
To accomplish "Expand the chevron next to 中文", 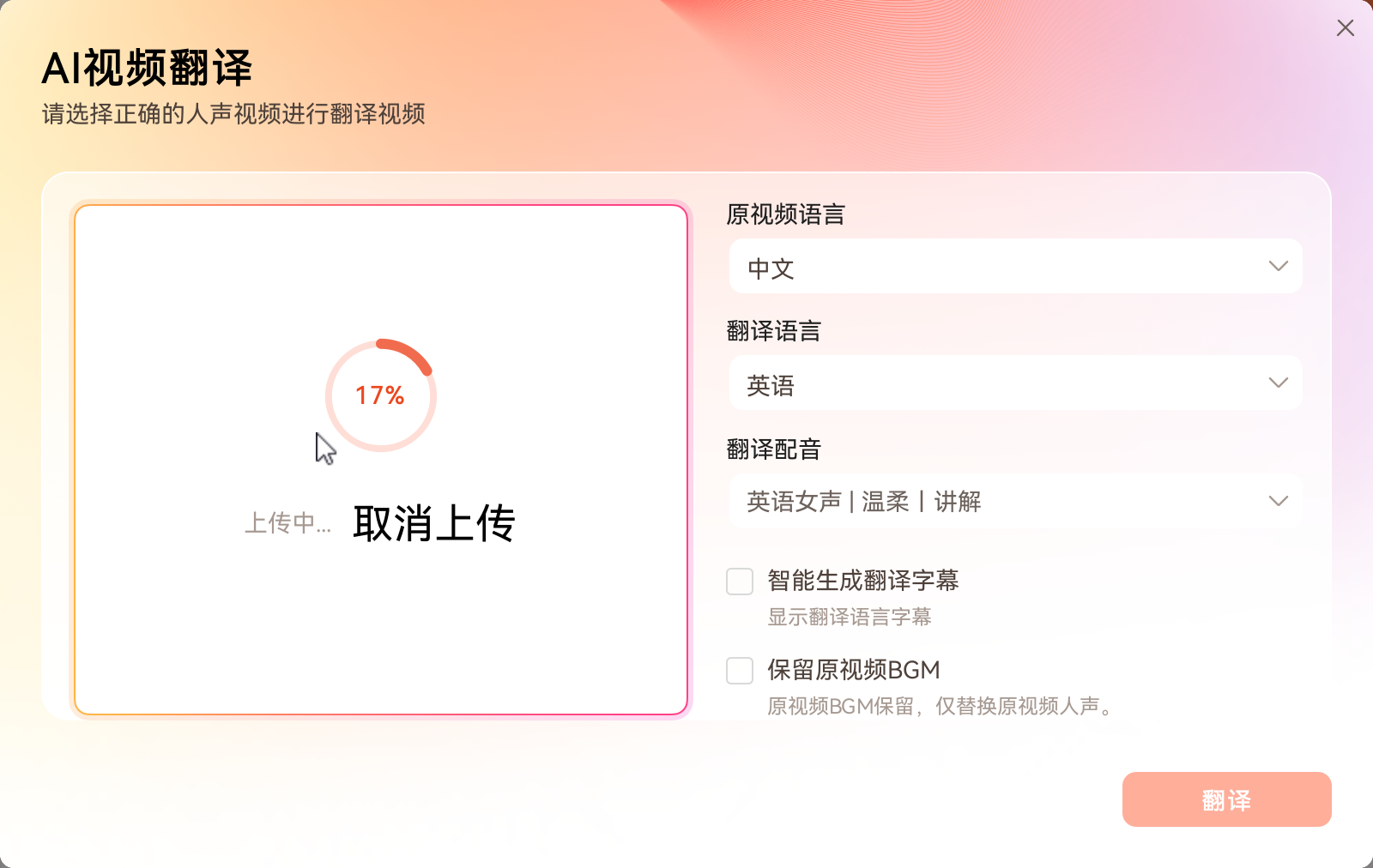I will click(x=1278, y=266).
